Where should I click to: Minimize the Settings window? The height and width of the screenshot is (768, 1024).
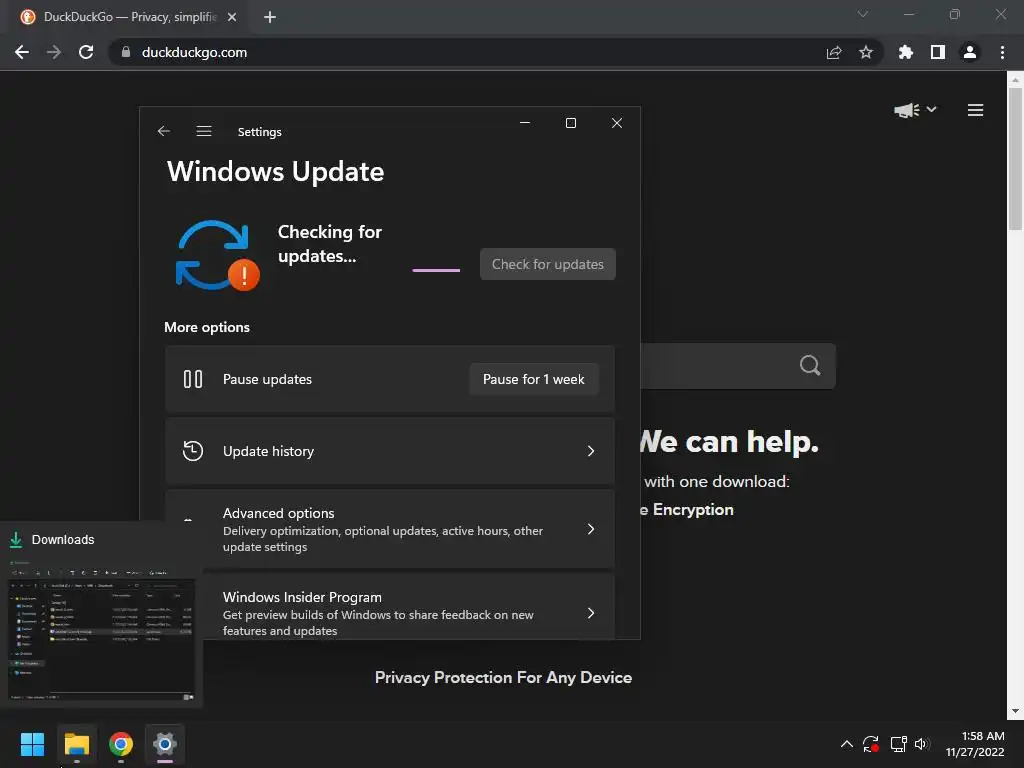coord(525,123)
